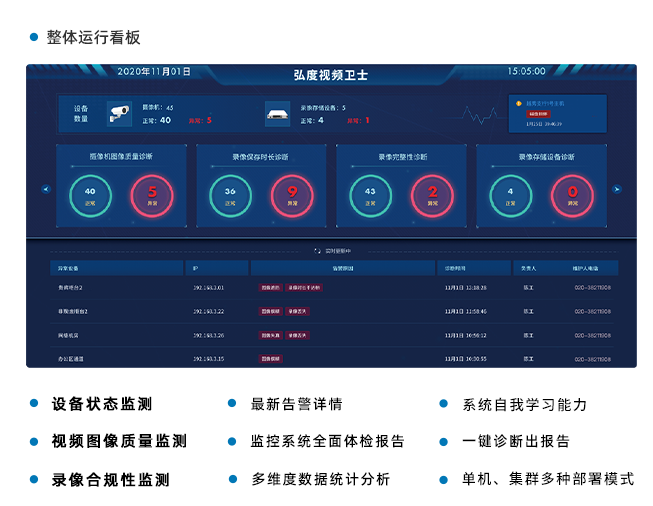
Task: Select the red 2 异常 circle
Action: pyautogui.click(x=432, y=196)
